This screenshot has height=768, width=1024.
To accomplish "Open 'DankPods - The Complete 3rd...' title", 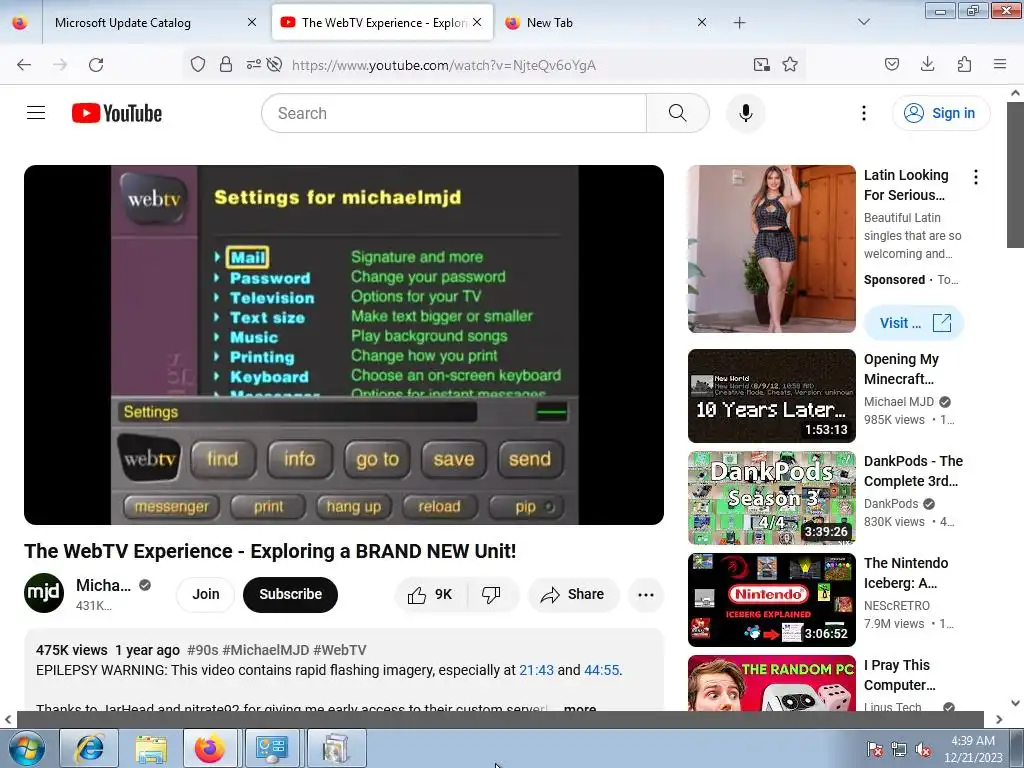I will coord(914,471).
